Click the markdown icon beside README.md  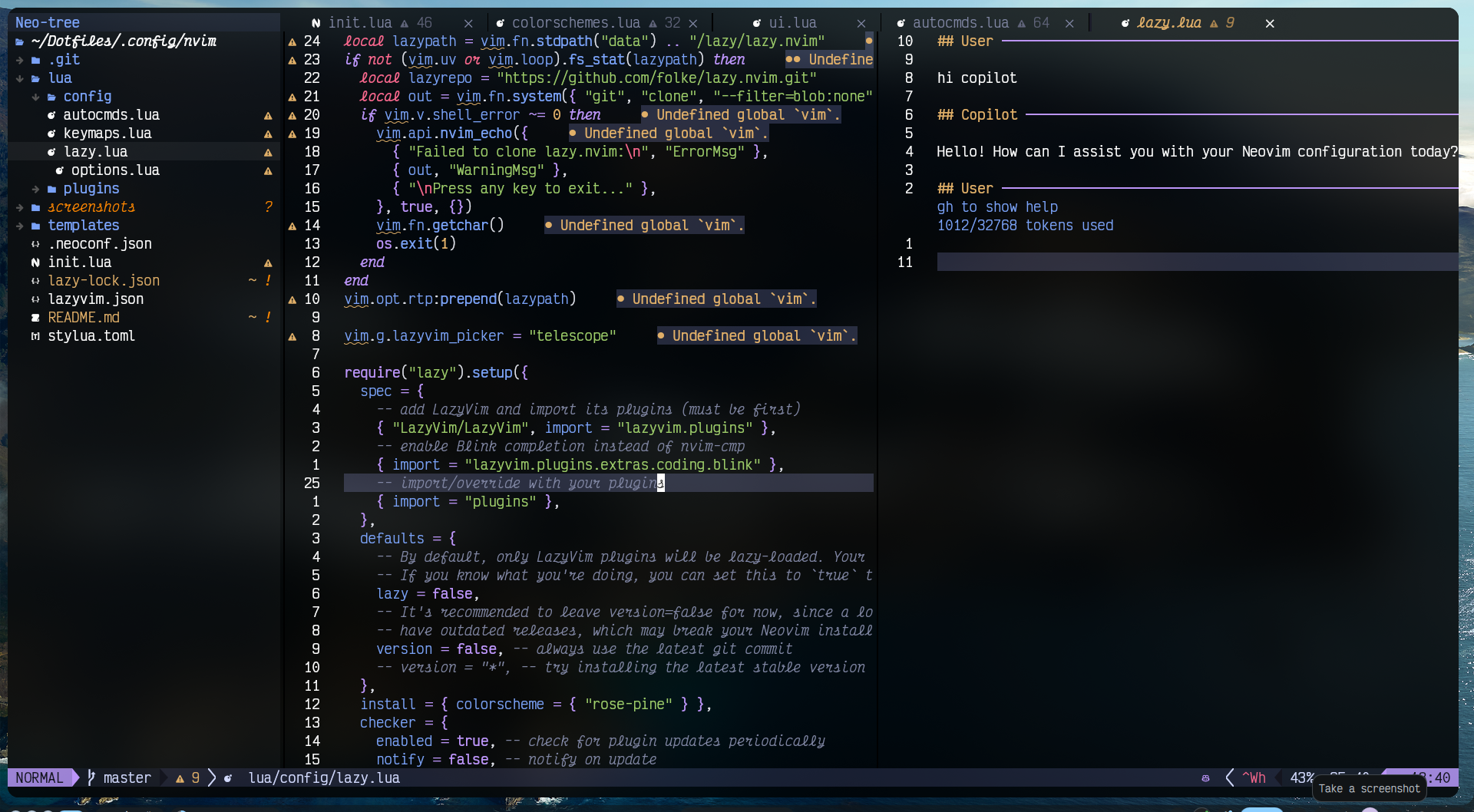point(35,318)
